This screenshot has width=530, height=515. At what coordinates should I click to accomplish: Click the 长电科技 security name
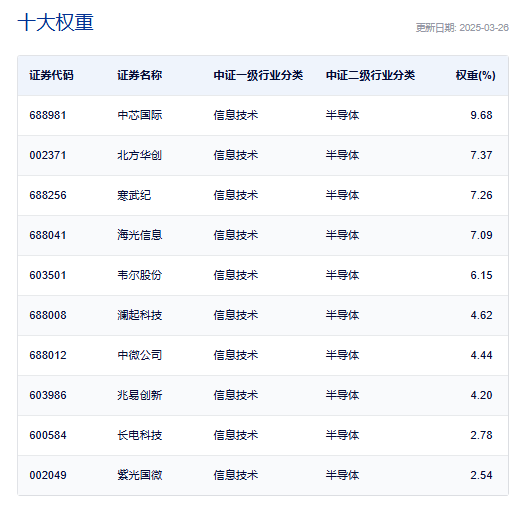[140, 435]
